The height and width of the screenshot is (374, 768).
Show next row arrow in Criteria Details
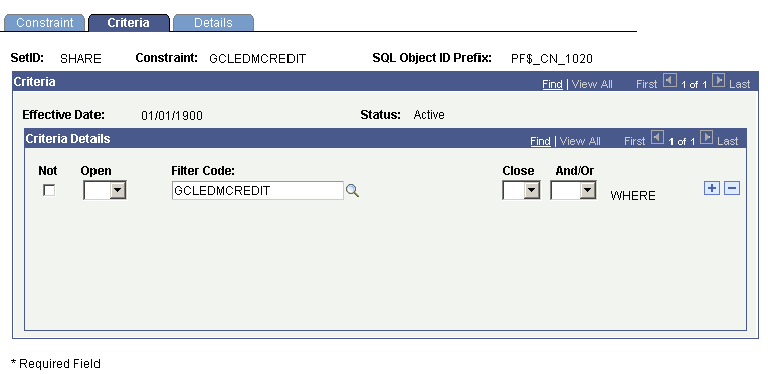(x=706, y=138)
